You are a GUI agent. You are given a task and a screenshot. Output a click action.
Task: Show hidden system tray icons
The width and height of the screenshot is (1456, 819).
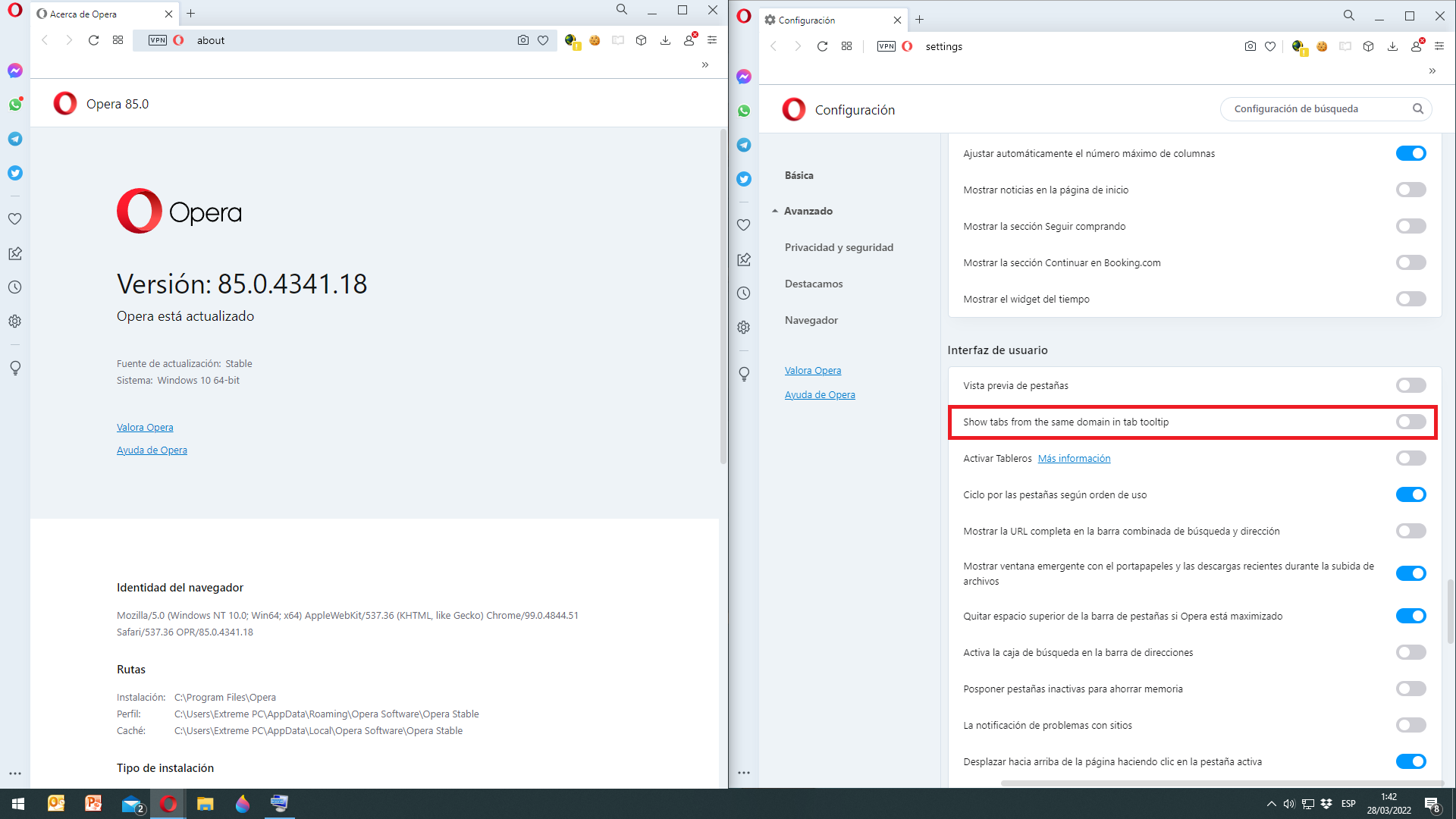coord(1271,804)
